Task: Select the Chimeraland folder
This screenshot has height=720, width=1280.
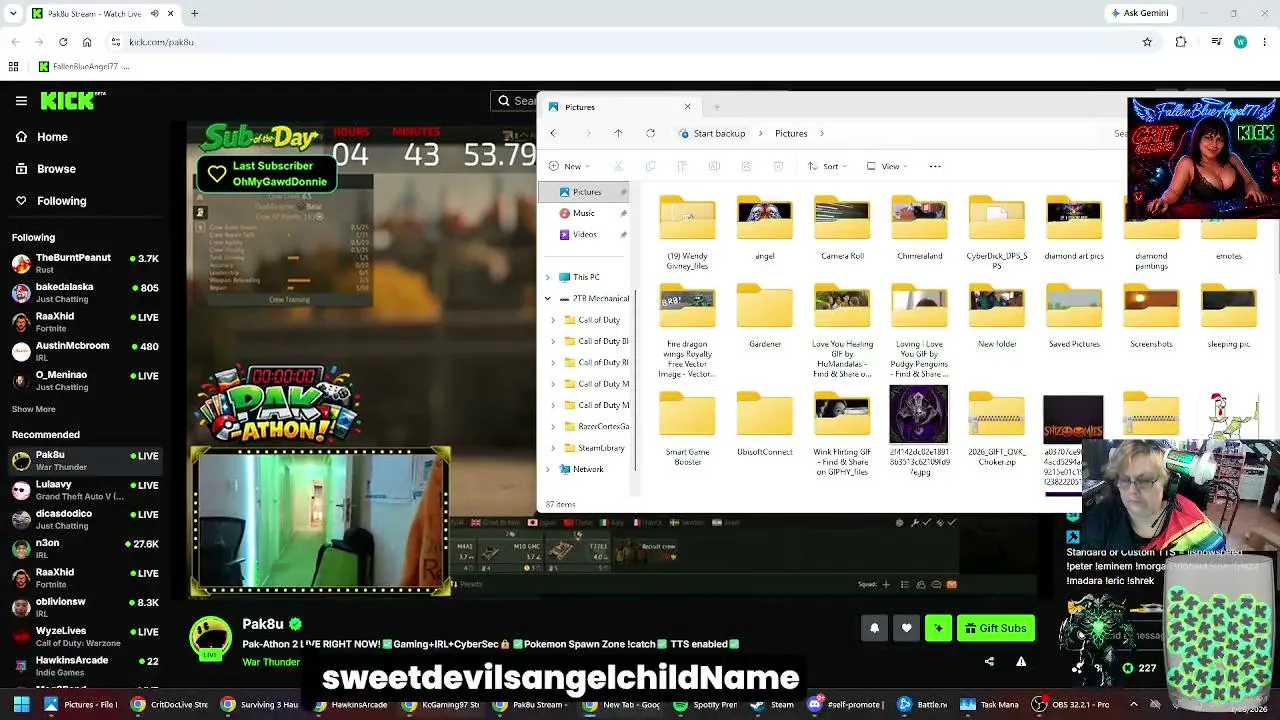Action: coord(919,229)
